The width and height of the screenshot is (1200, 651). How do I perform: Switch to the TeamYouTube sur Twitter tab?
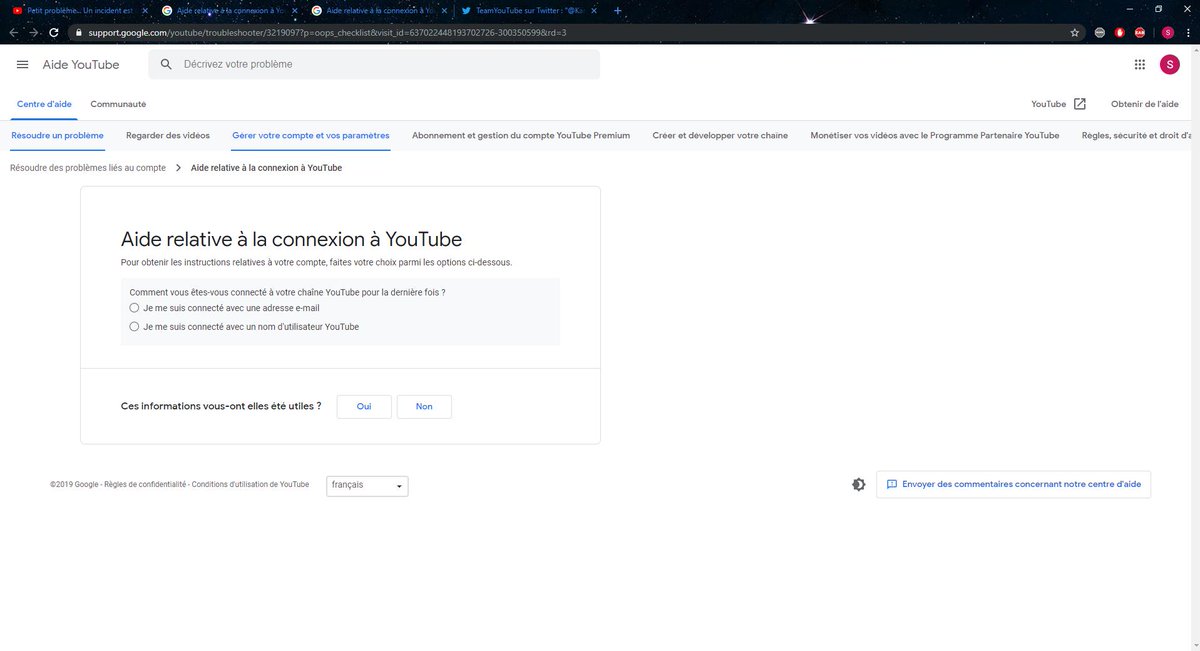531,10
